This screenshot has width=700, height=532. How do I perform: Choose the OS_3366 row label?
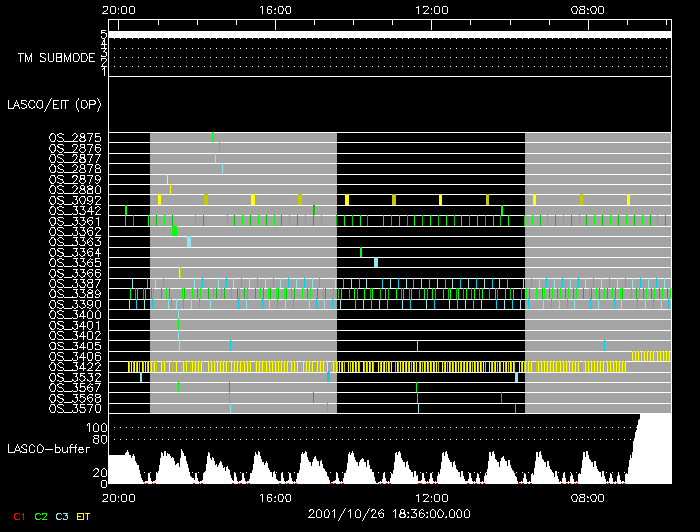pyautogui.click(x=75, y=273)
